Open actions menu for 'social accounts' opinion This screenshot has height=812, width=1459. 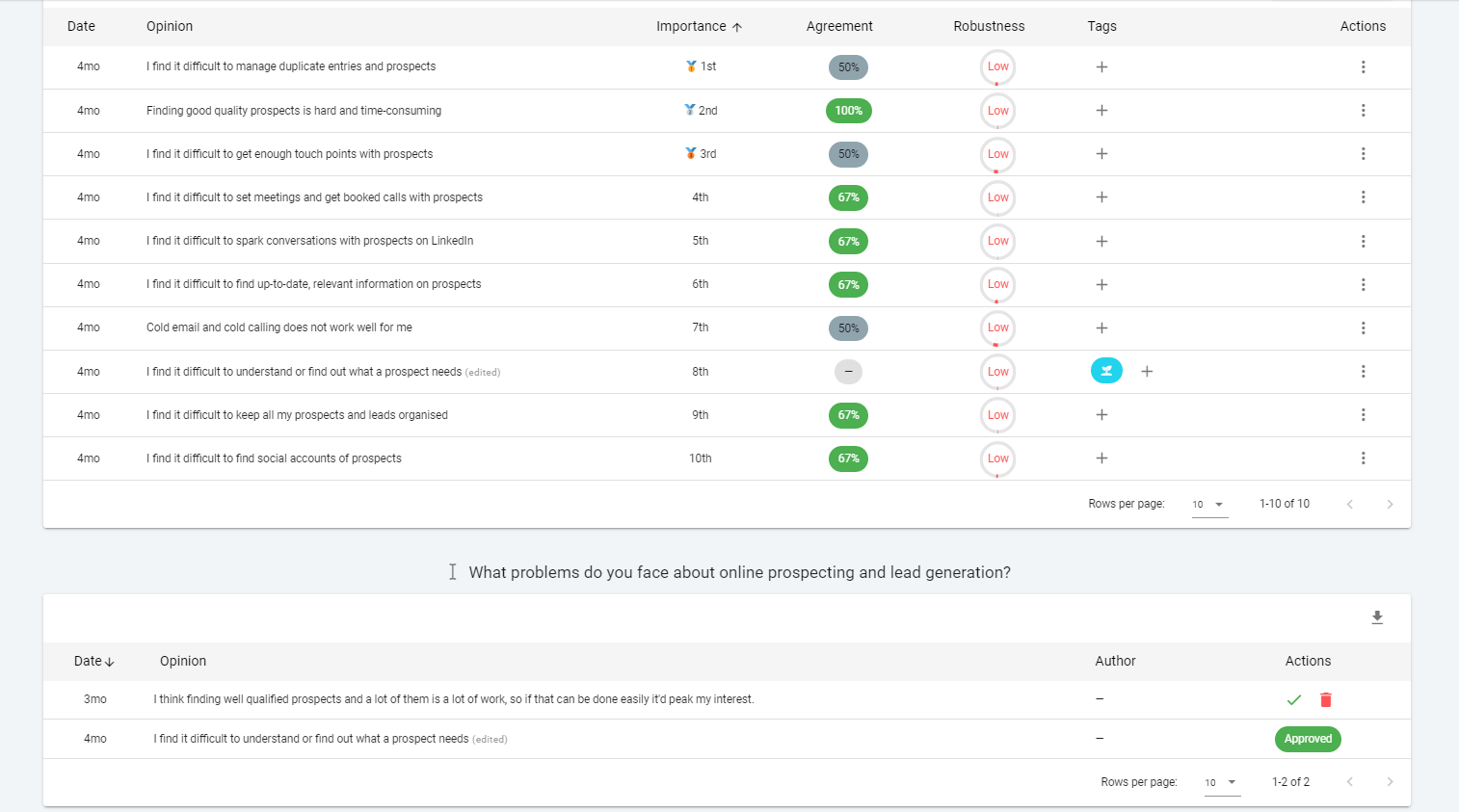pyautogui.click(x=1363, y=458)
